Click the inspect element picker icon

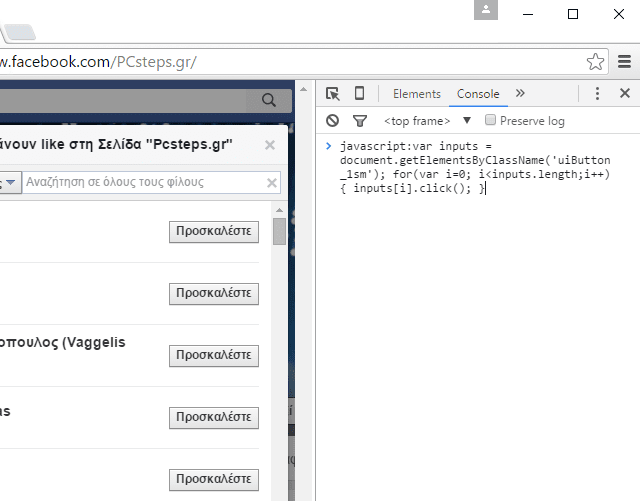(x=333, y=94)
